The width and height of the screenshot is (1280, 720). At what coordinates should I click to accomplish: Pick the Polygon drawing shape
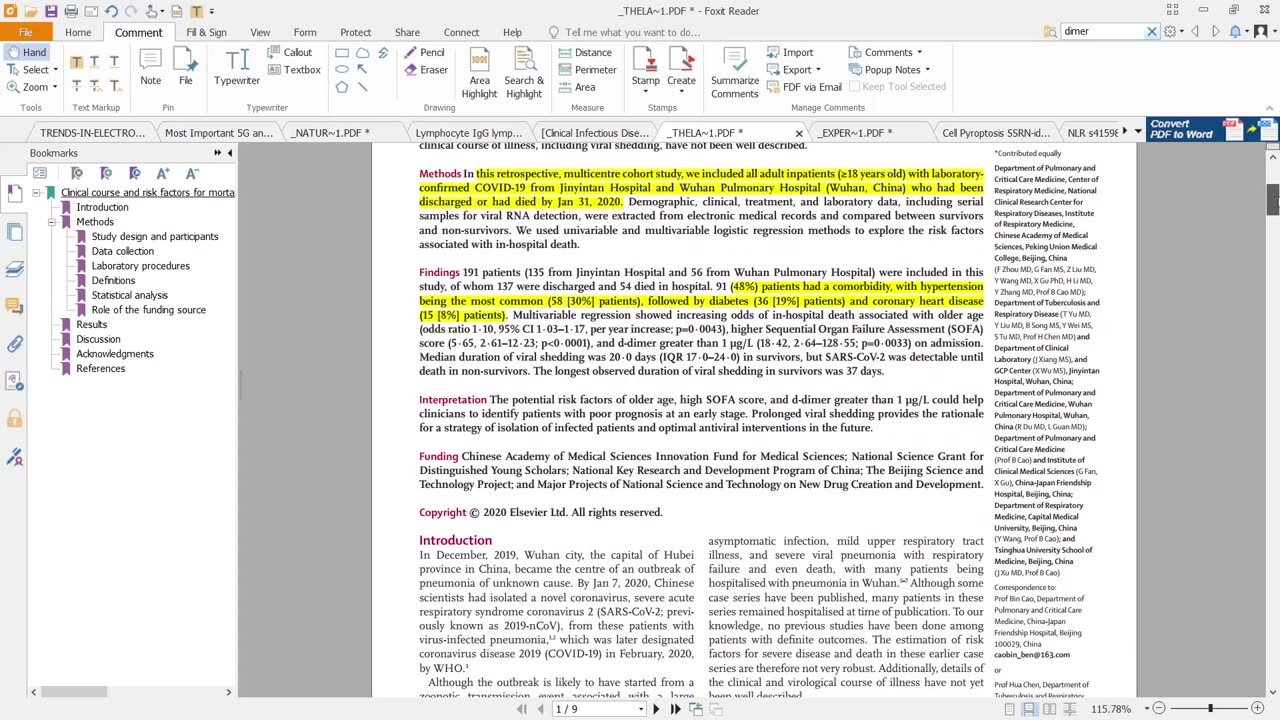coord(342,87)
